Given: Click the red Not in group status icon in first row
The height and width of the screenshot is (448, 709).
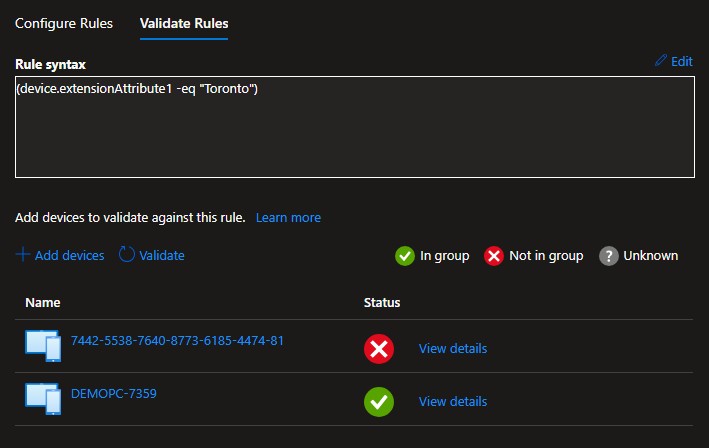Looking at the screenshot, I should tap(379, 348).
